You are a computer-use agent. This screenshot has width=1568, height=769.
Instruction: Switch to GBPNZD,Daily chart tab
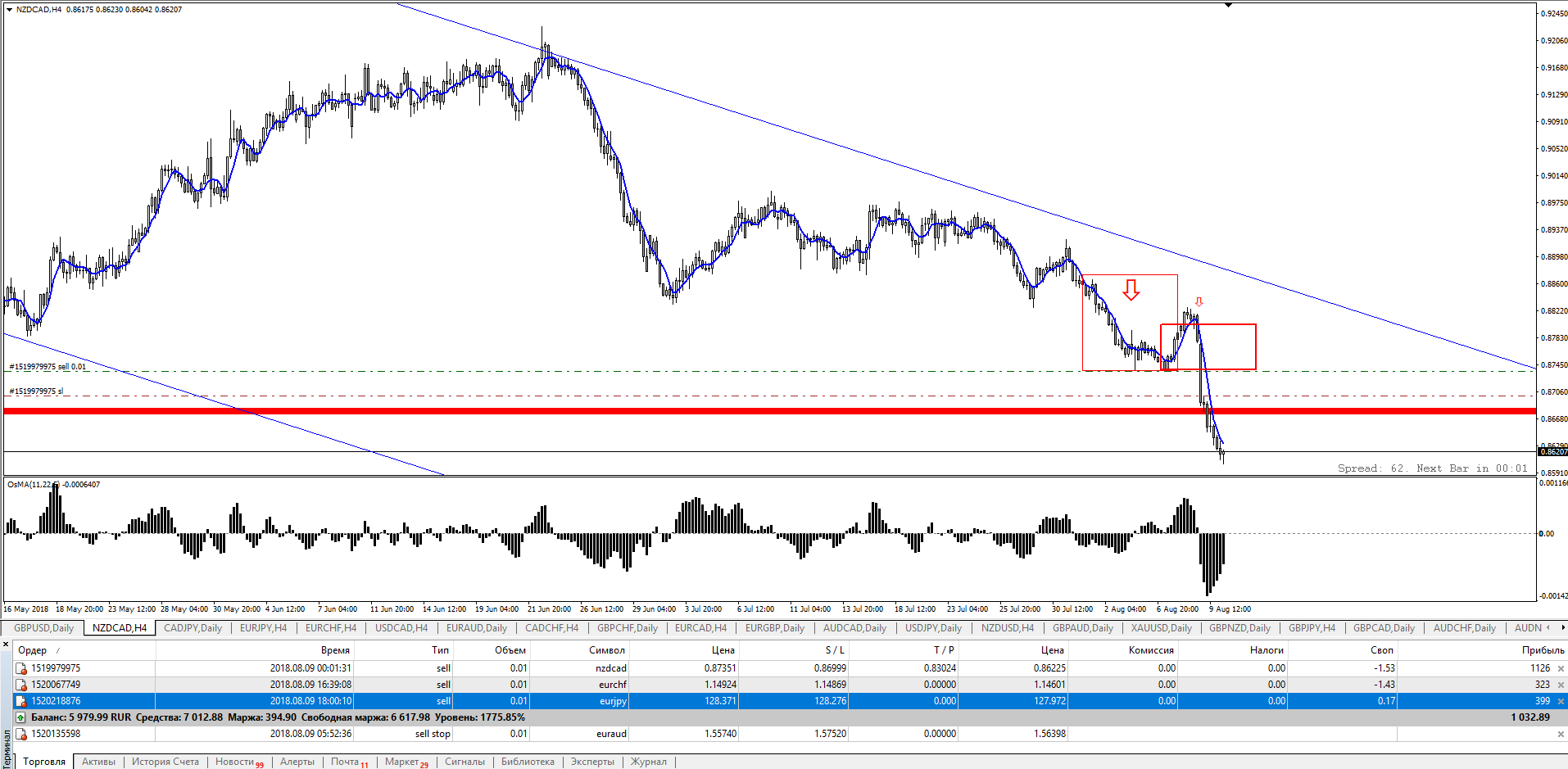(1239, 628)
